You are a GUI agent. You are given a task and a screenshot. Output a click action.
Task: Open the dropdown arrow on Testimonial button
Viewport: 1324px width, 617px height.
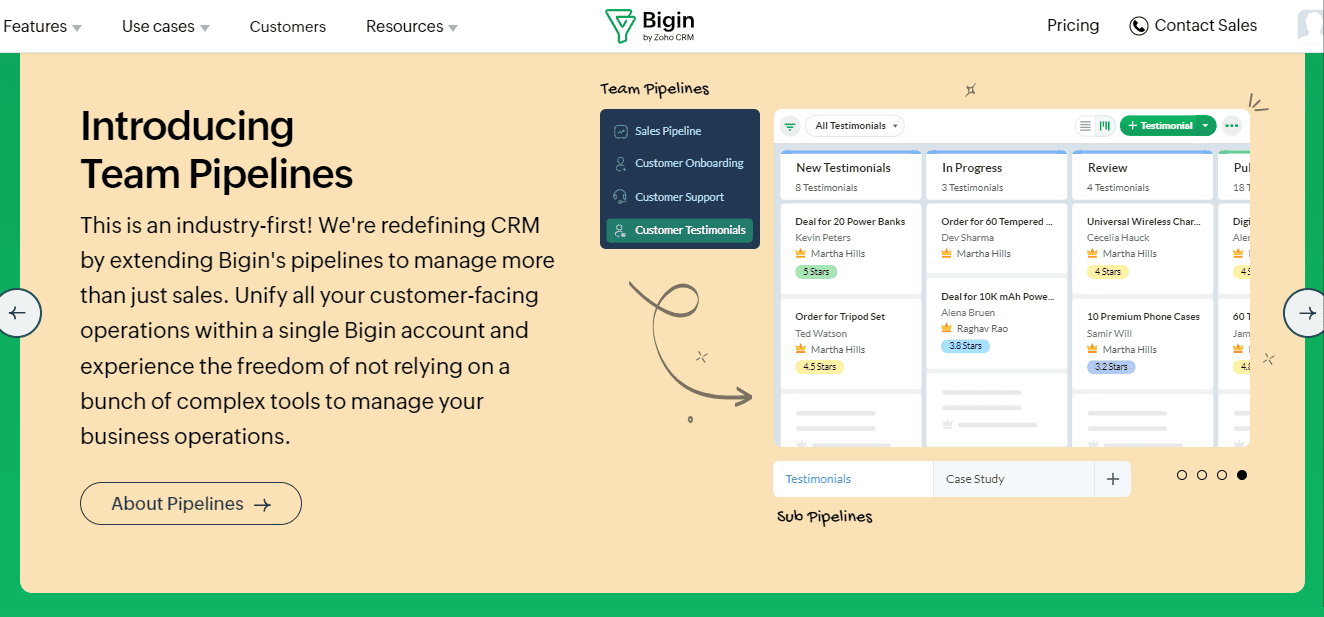tap(1206, 126)
